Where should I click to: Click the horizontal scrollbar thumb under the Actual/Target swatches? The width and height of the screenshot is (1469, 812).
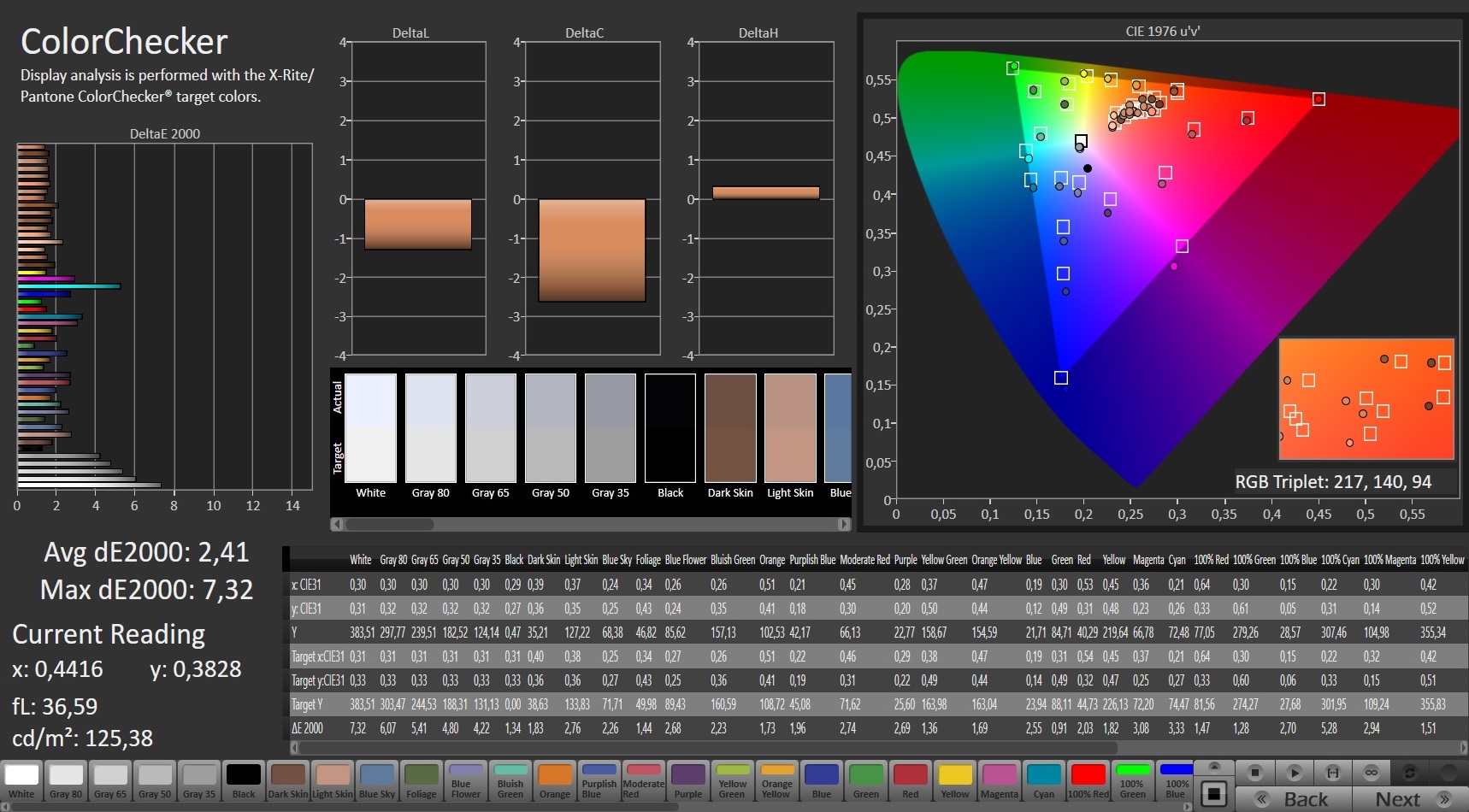(389, 524)
